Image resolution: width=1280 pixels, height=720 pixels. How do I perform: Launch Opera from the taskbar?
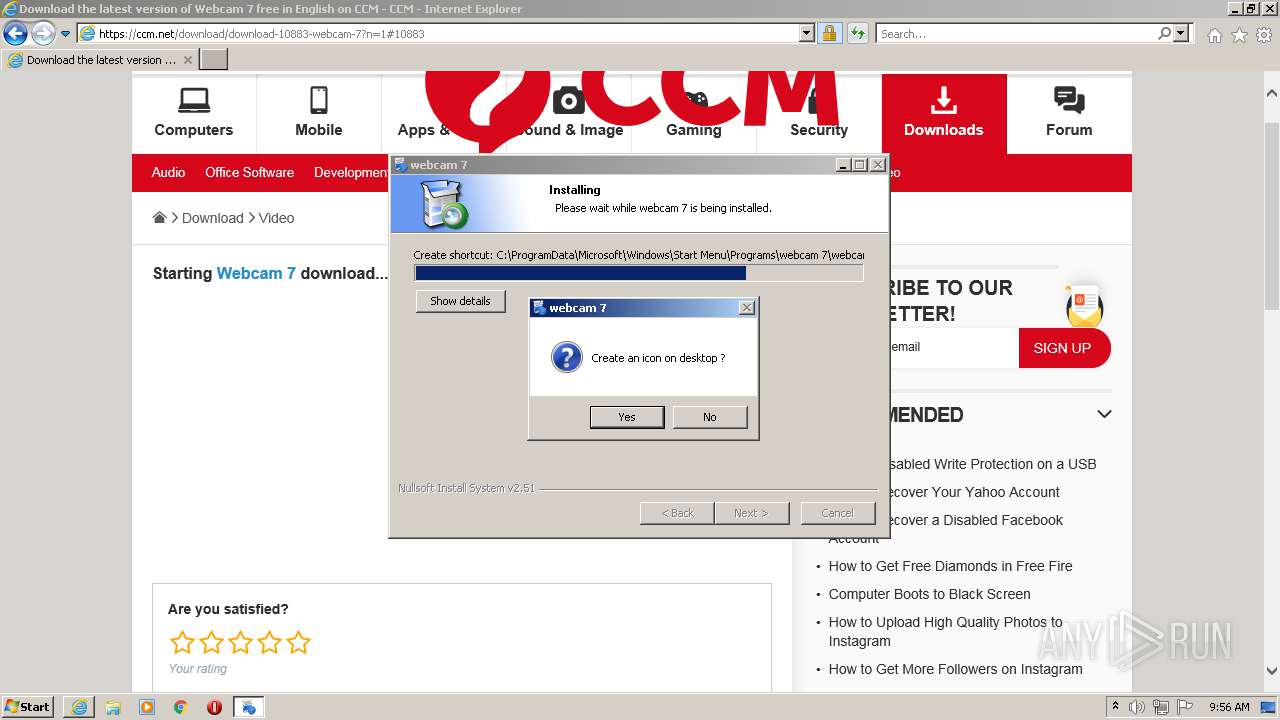(214, 707)
